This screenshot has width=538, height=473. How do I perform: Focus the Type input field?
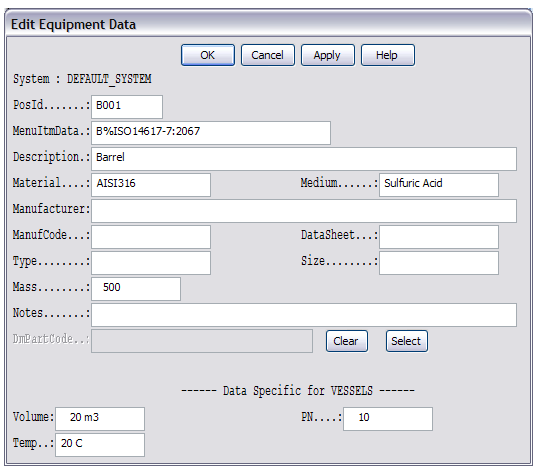click(151, 263)
